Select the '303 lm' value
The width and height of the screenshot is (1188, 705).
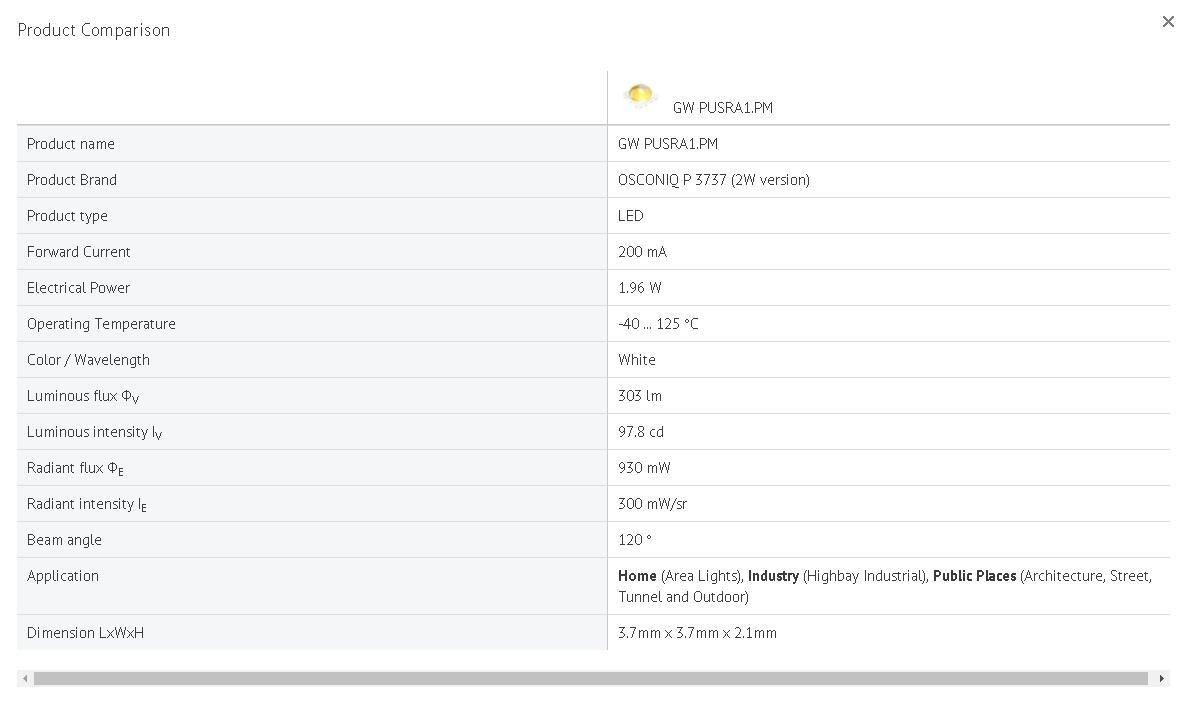pyautogui.click(x=639, y=396)
